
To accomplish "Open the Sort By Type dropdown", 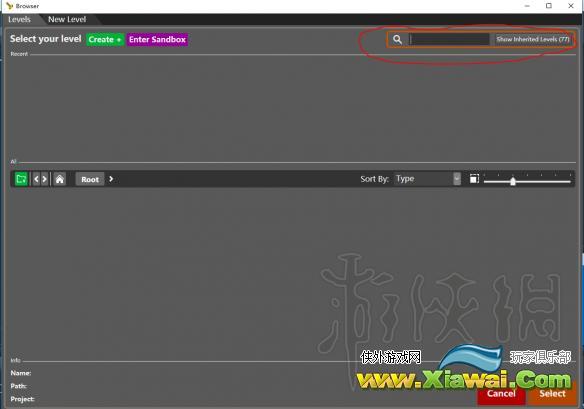I will click(x=427, y=179).
